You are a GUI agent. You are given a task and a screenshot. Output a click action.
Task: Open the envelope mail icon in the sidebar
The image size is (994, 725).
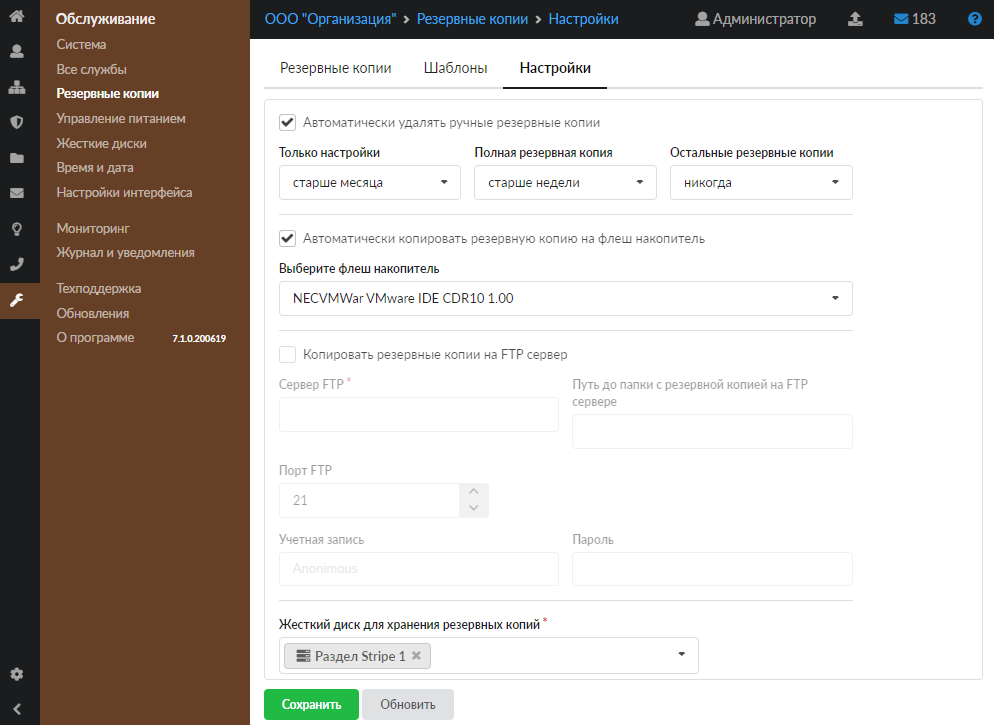(x=17, y=193)
